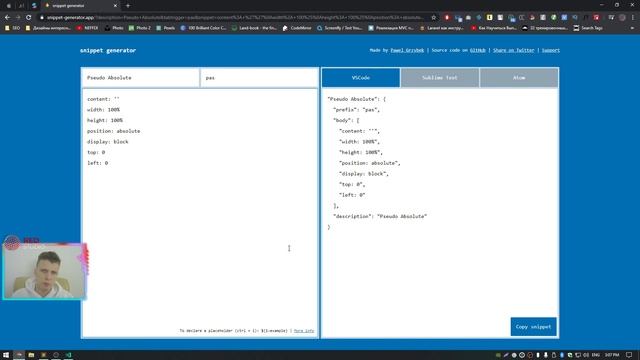
Task: Bookmark this page with the star icon
Action: [x=433, y=18]
